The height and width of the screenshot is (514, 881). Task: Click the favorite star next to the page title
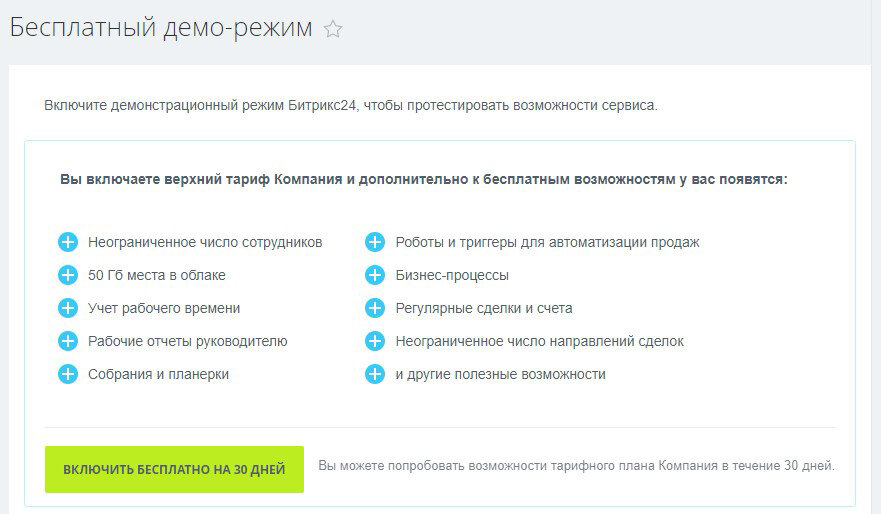click(333, 29)
